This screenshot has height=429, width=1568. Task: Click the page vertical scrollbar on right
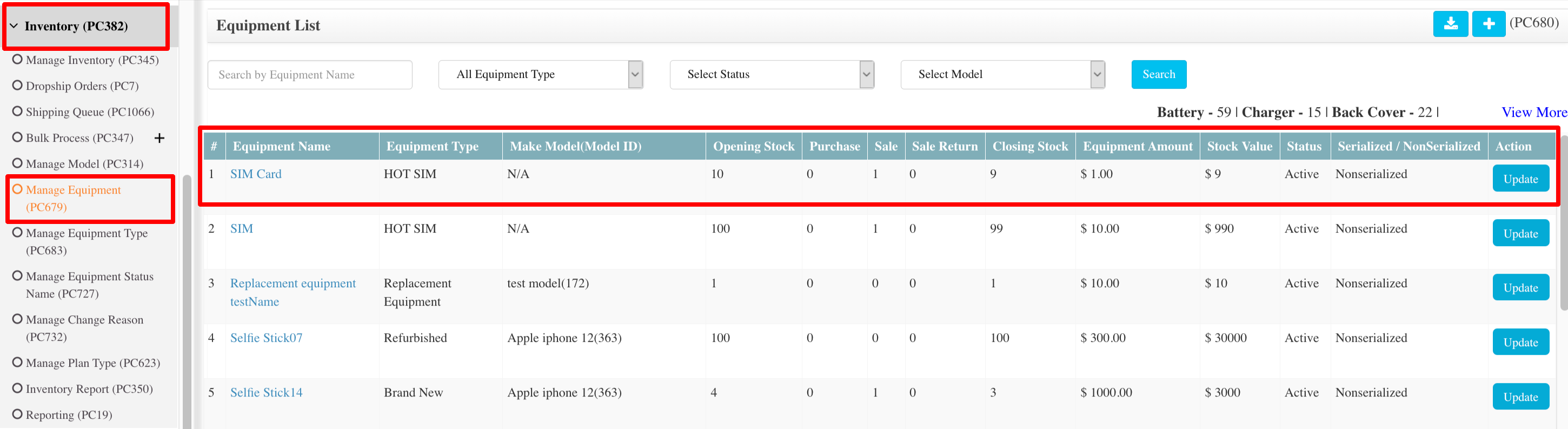pos(1564,222)
